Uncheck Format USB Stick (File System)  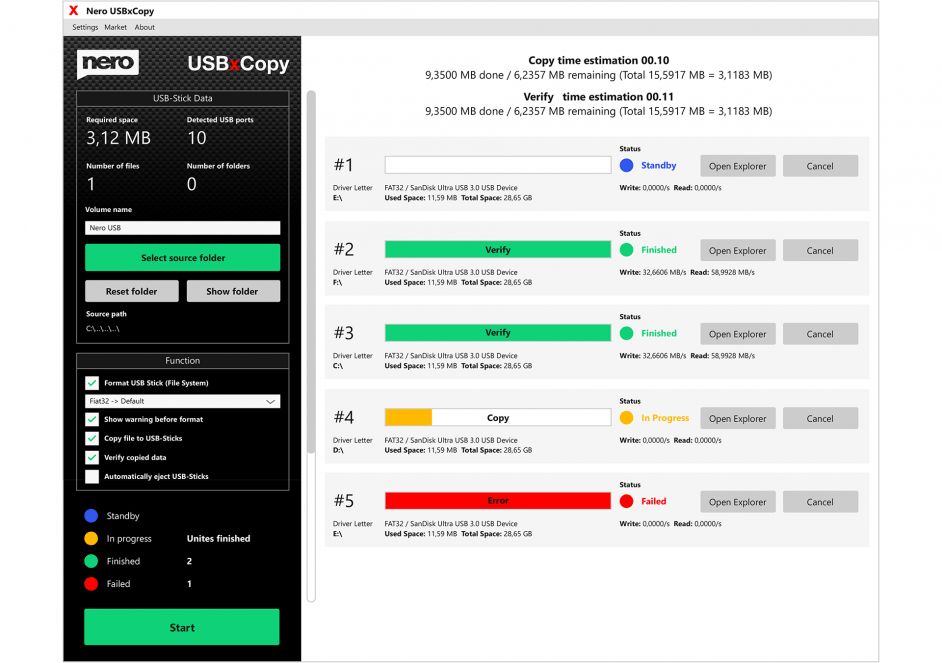click(x=92, y=383)
